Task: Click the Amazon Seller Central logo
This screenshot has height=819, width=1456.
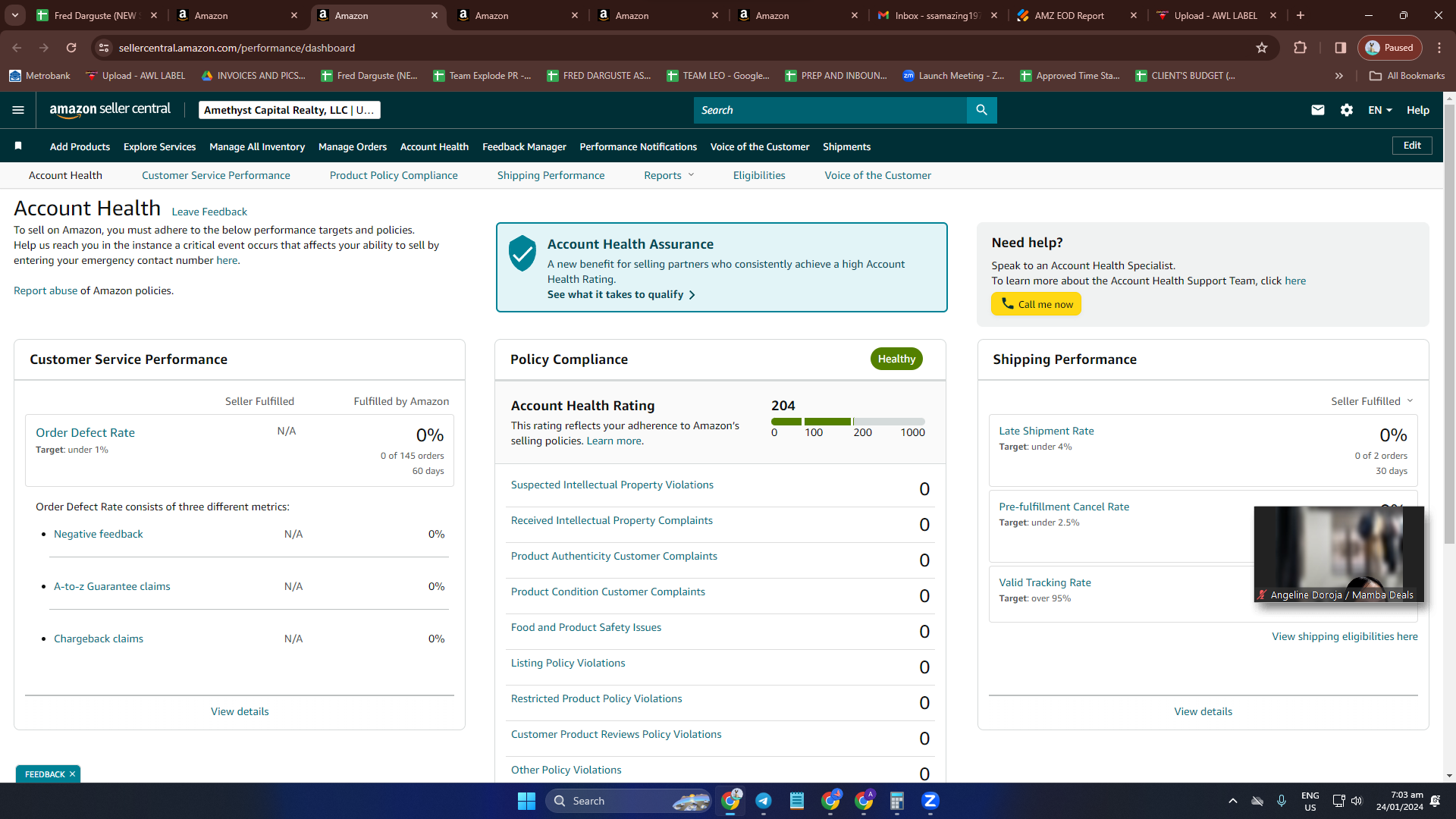Action: [110, 109]
